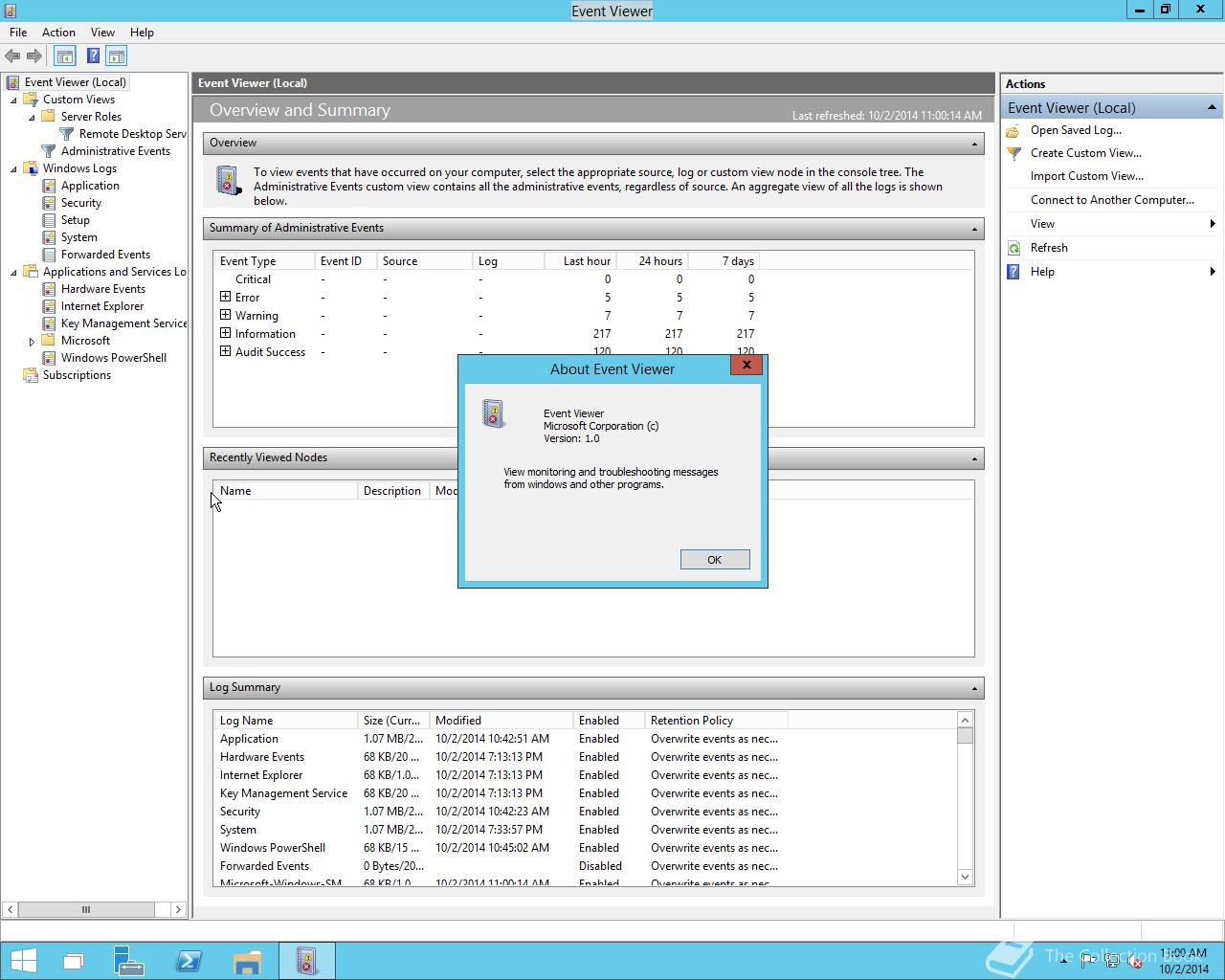
Task: Open the Setup log in tree
Action: point(75,220)
